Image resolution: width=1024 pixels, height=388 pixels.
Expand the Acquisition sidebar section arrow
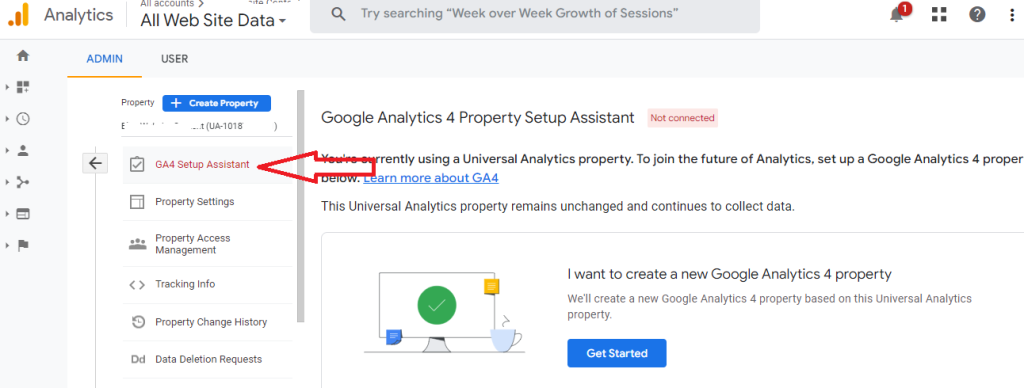click(x=7, y=182)
